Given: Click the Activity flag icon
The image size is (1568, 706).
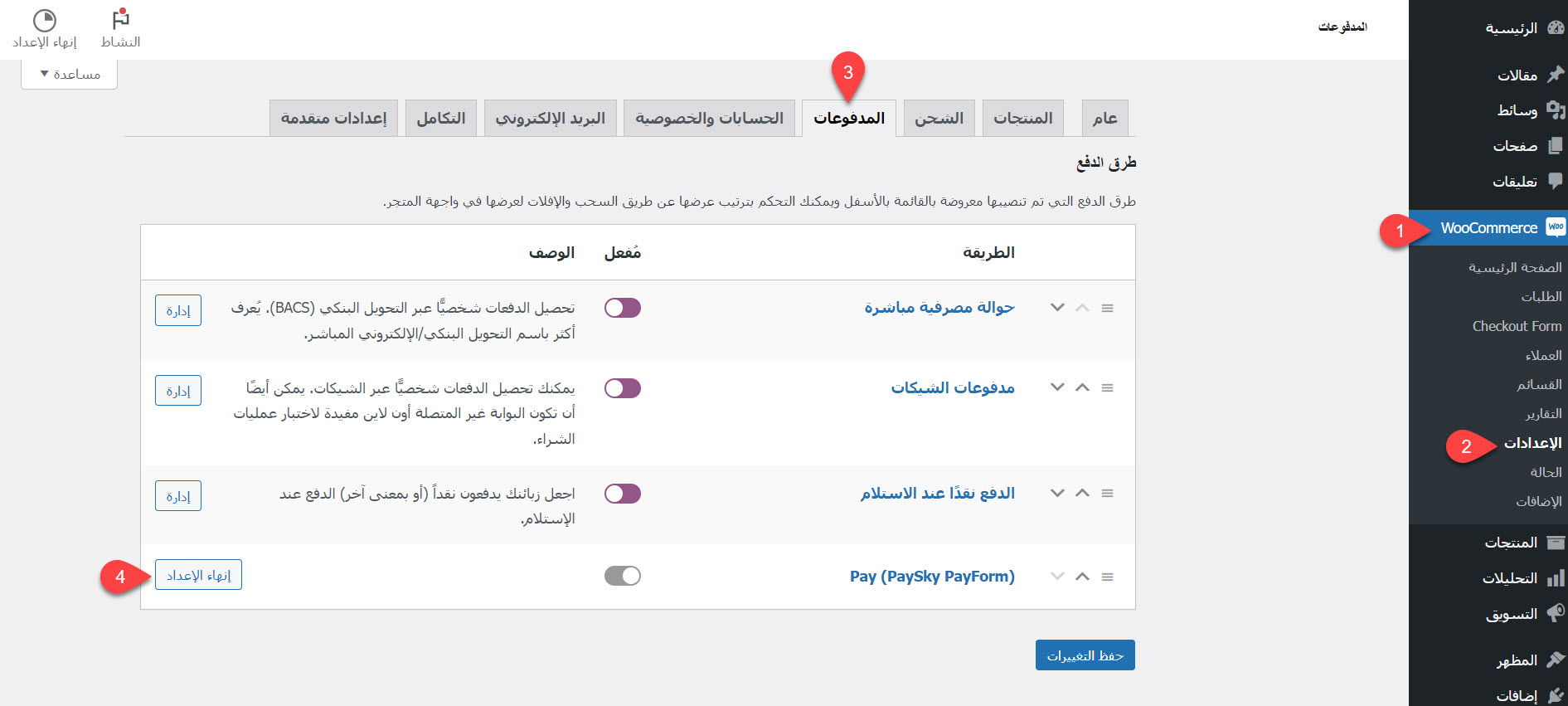Looking at the screenshot, I should (x=120, y=20).
